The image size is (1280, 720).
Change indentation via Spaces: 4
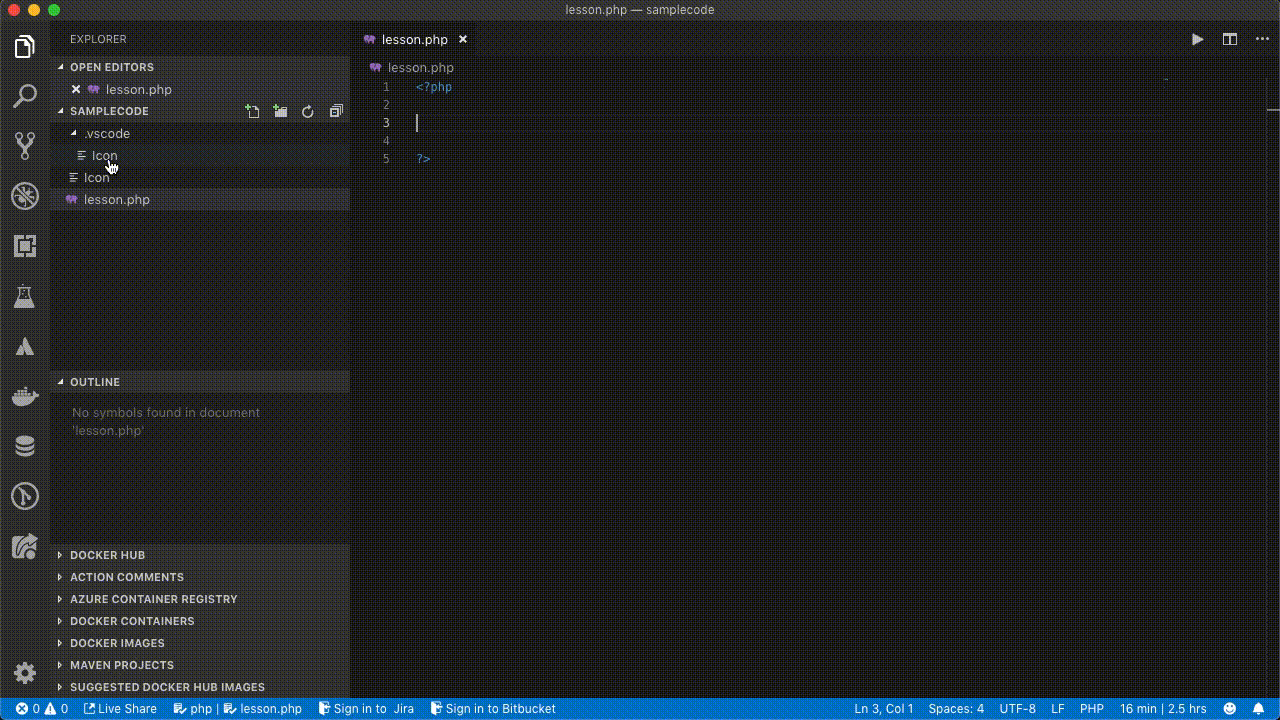tap(956, 709)
